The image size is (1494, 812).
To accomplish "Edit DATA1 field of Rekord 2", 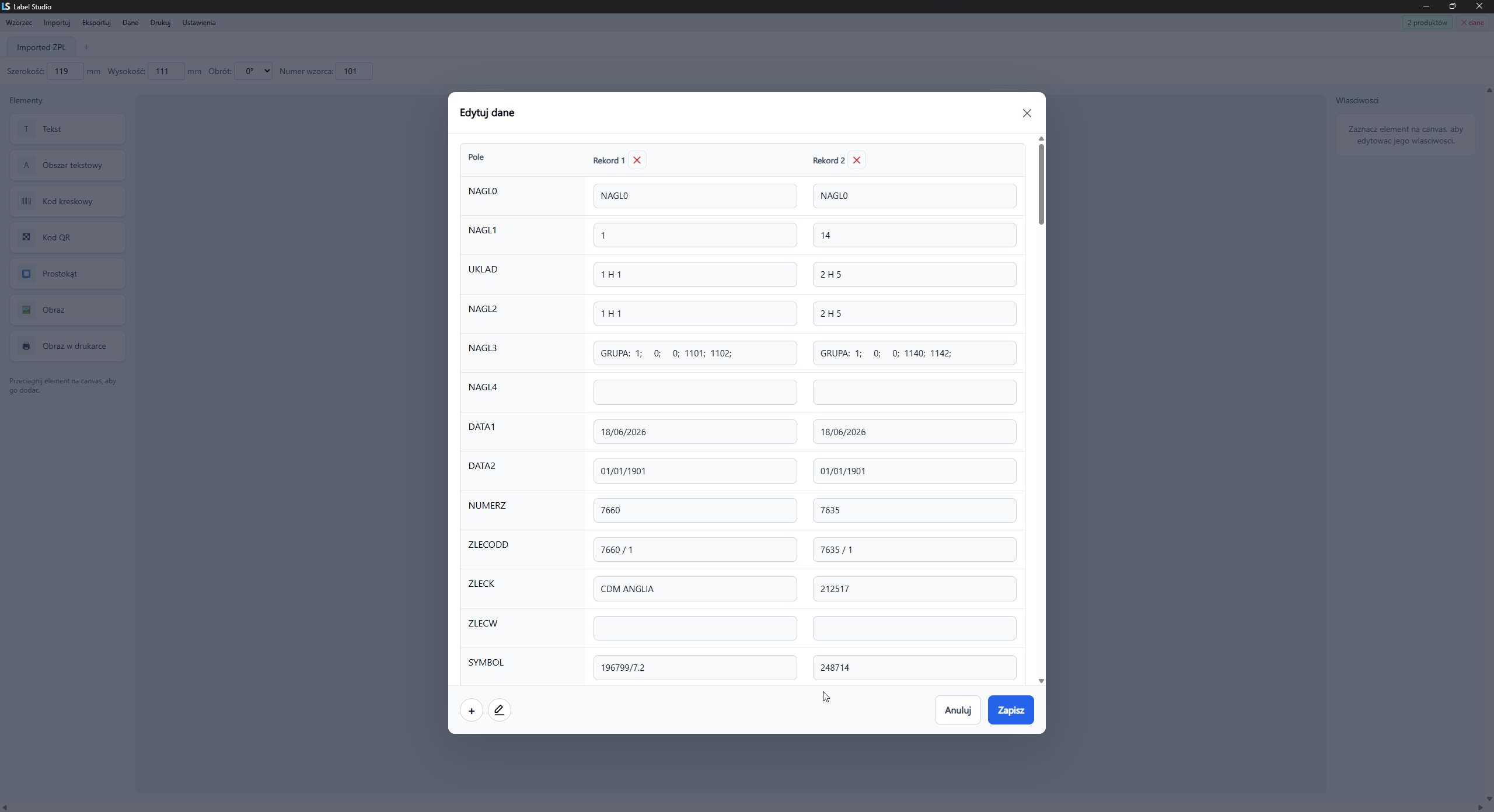I will (914, 432).
